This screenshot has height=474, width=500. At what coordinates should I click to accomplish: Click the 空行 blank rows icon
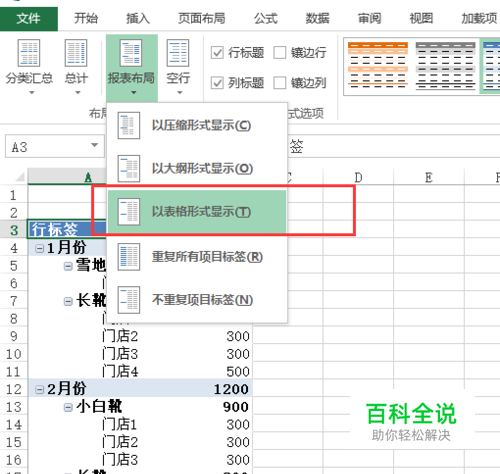(178, 53)
